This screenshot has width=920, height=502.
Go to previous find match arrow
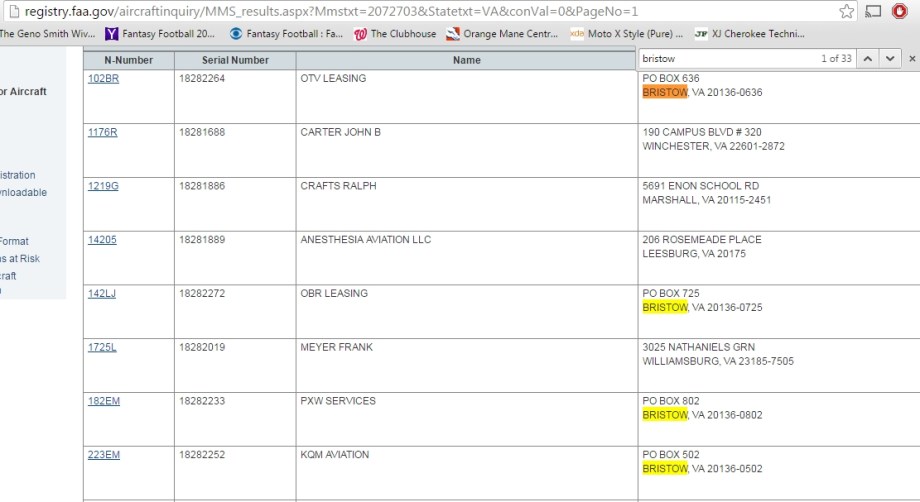868,59
